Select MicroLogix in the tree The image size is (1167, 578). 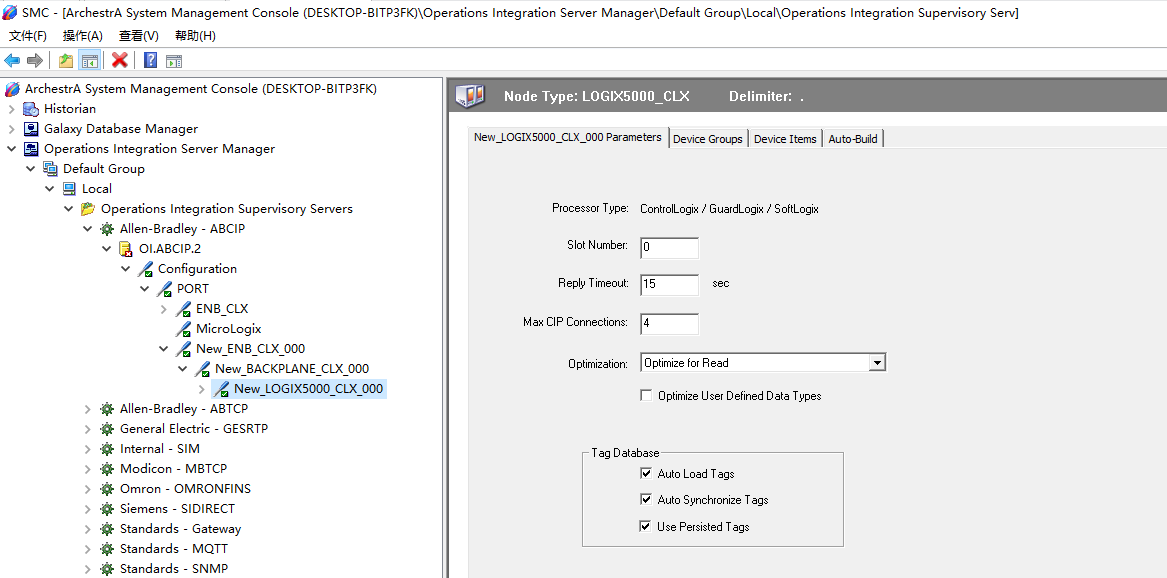point(228,329)
